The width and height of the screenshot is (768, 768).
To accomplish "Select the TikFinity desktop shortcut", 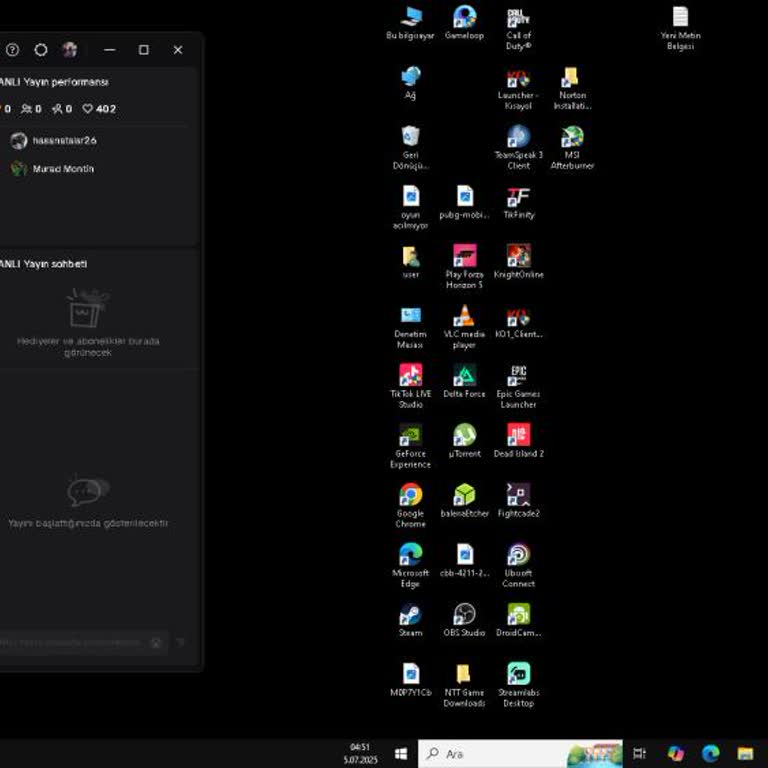I will pyautogui.click(x=518, y=197).
